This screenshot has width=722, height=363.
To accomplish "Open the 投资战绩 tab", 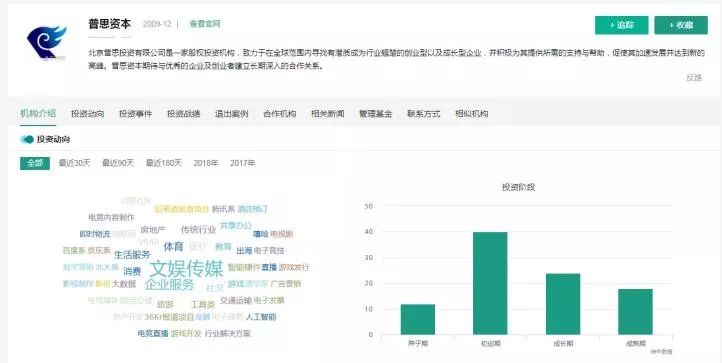I will (x=183, y=113).
